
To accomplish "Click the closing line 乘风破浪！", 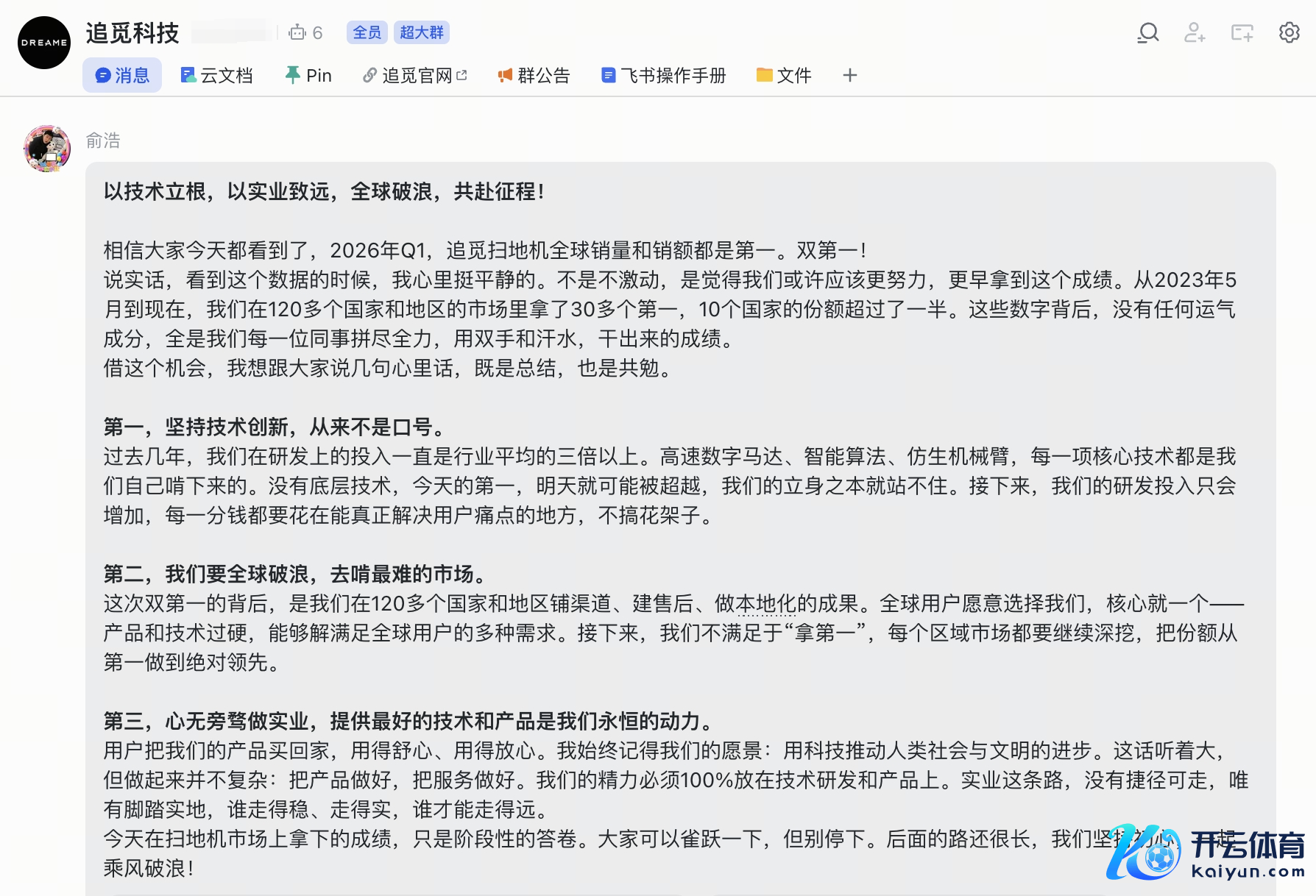I will click(149, 869).
